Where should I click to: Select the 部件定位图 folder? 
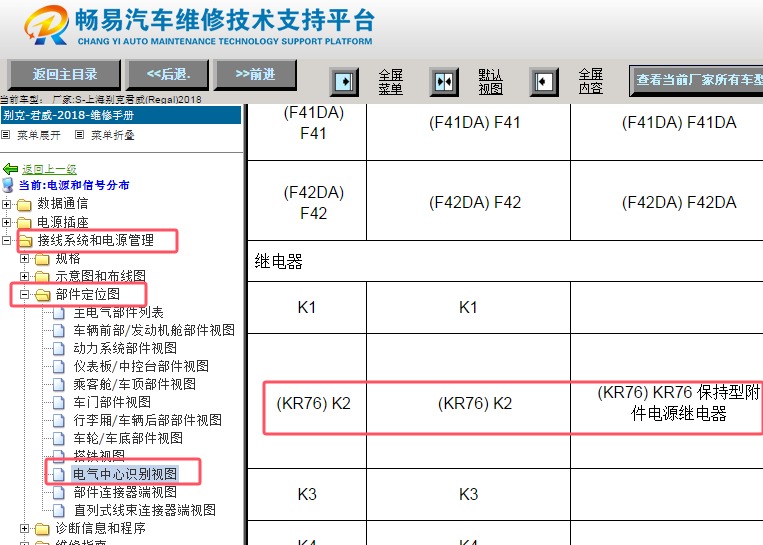pos(88,294)
